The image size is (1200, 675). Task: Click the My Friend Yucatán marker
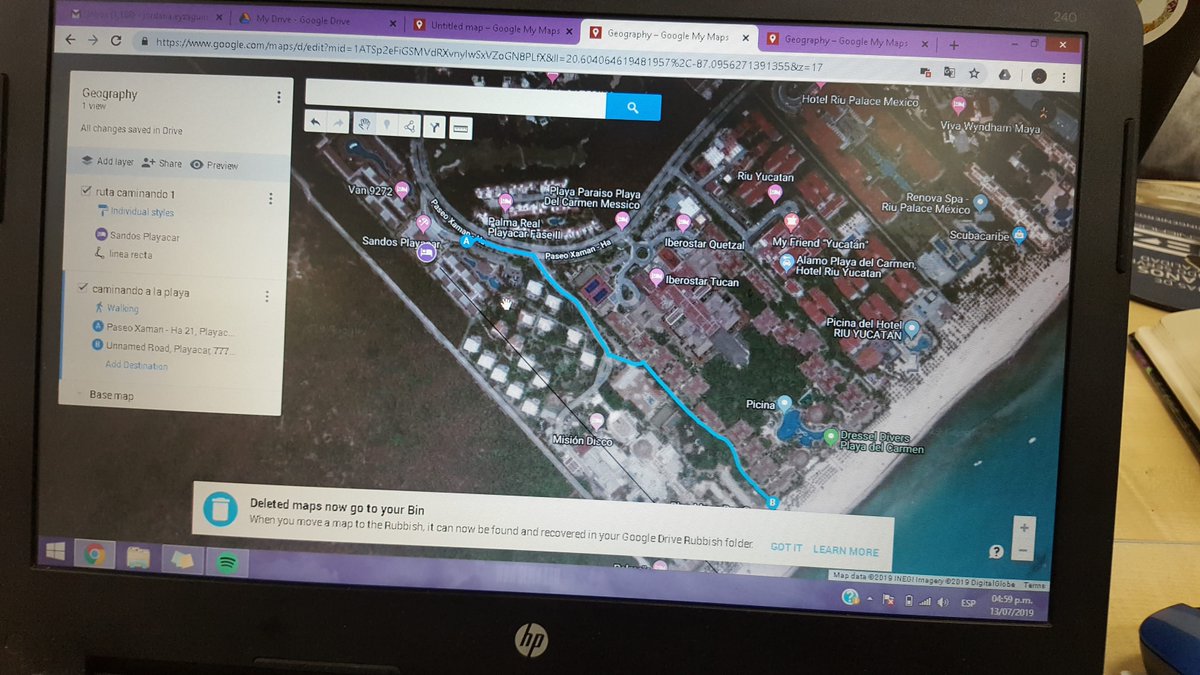pos(791,220)
